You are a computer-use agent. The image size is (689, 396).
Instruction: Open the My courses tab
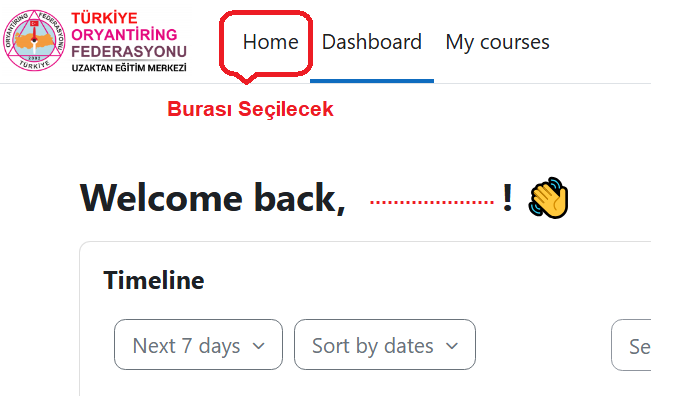point(497,42)
